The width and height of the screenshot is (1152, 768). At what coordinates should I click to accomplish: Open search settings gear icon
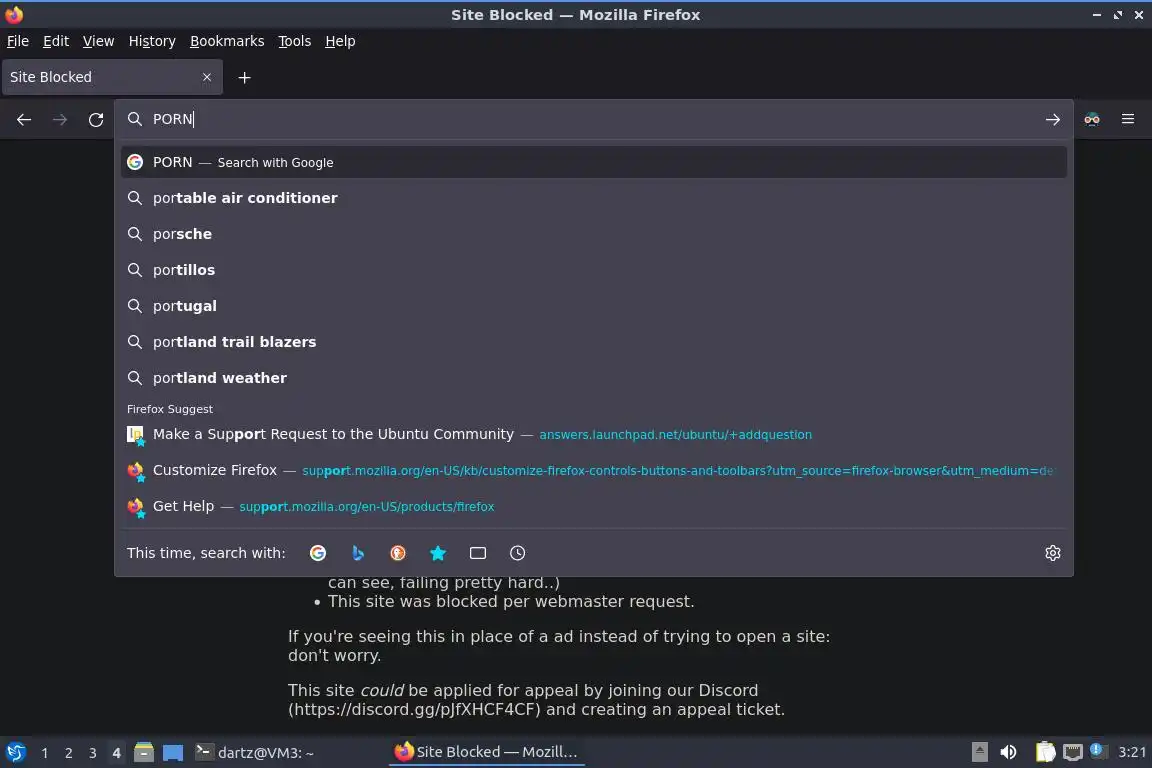[1052, 553]
